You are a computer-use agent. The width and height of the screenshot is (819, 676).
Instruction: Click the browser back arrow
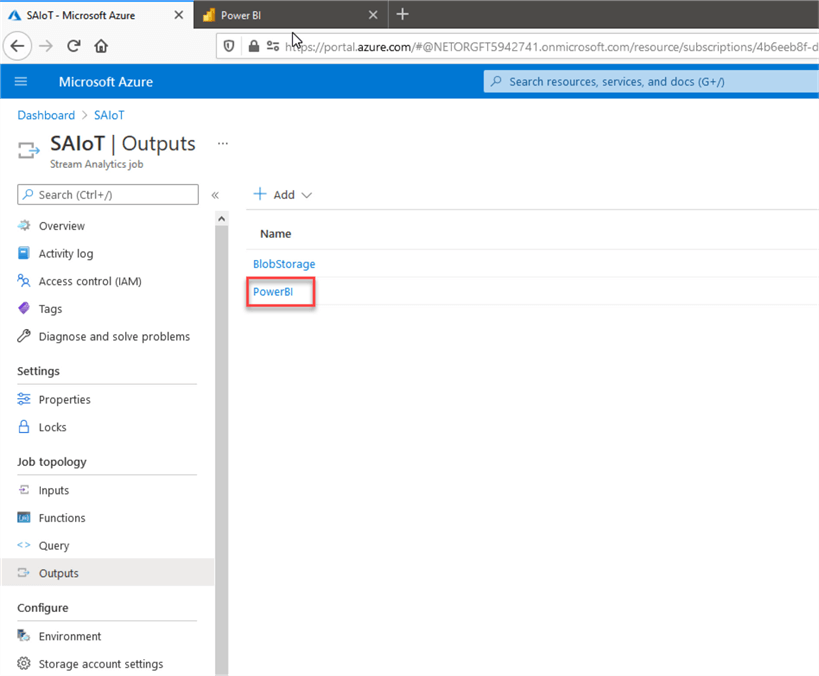(17, 46)
